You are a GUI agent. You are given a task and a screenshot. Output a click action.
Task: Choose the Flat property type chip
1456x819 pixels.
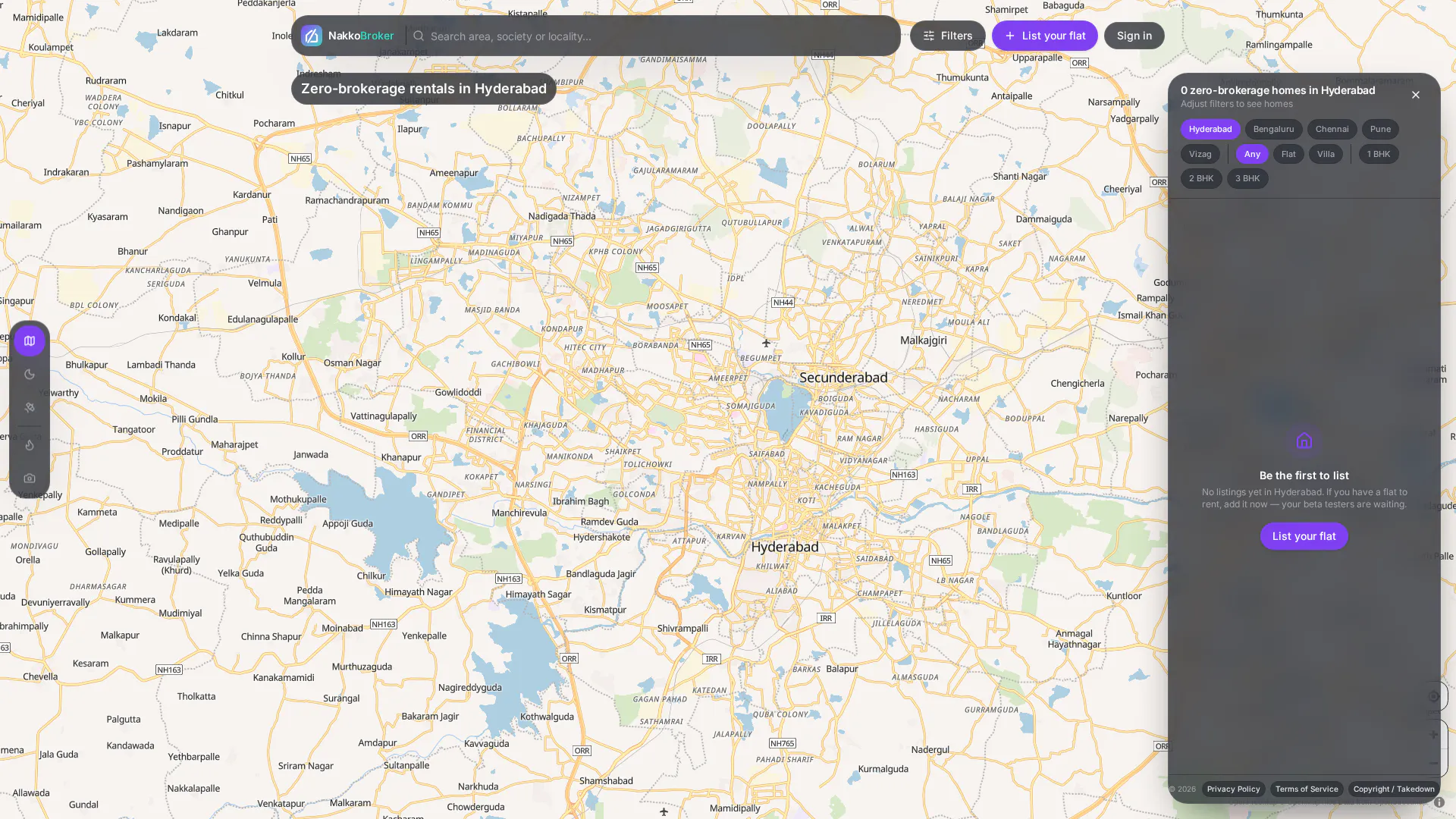pos(1289,154)
